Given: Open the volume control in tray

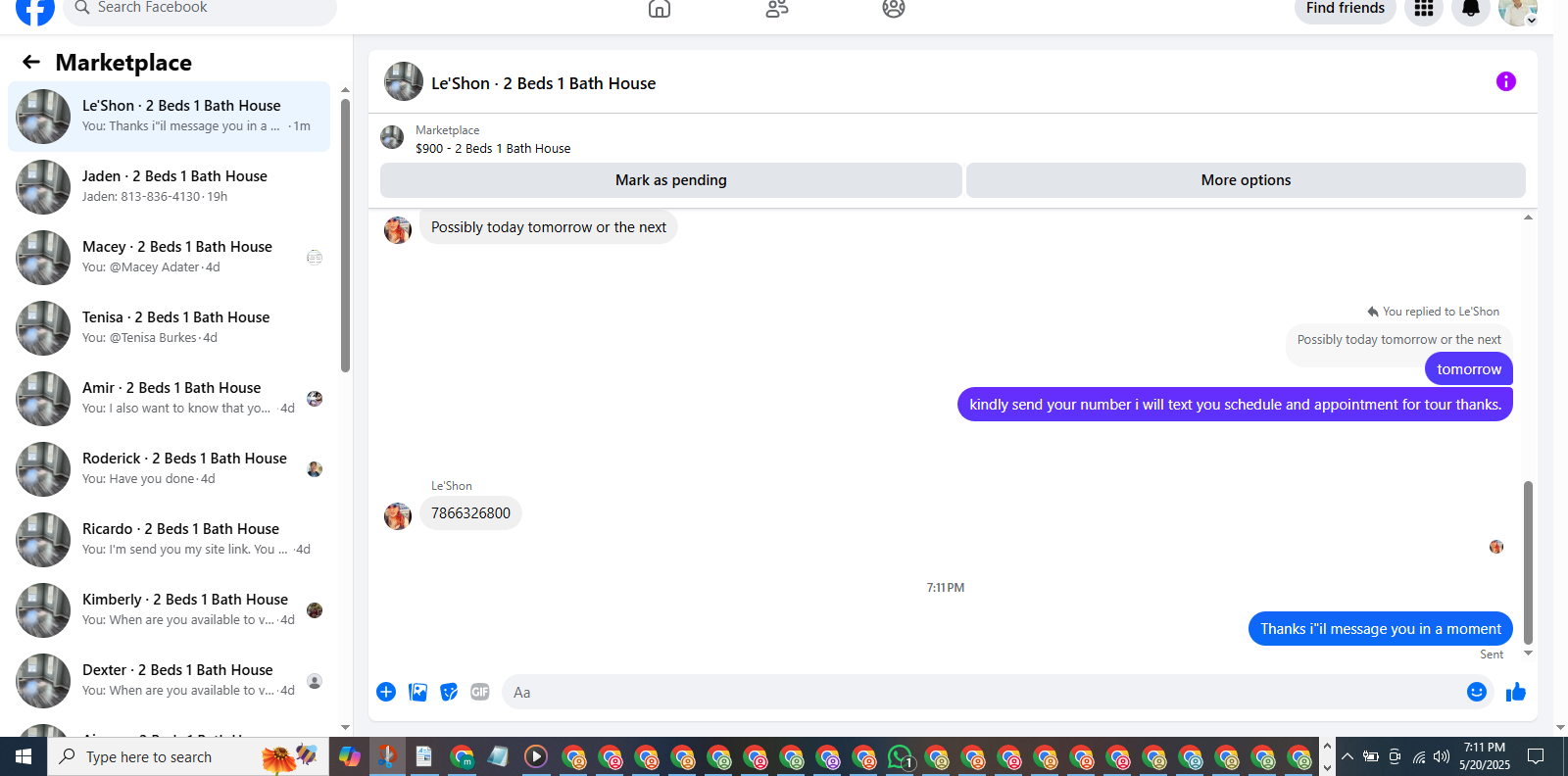Looking at the screenshot, I should click(x=1442, y=756).
